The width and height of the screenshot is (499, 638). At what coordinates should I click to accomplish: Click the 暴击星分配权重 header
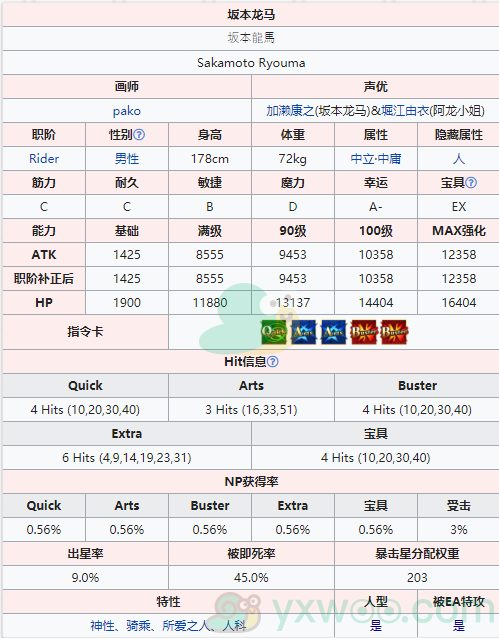pyautogui.click(x=417, y=554)
